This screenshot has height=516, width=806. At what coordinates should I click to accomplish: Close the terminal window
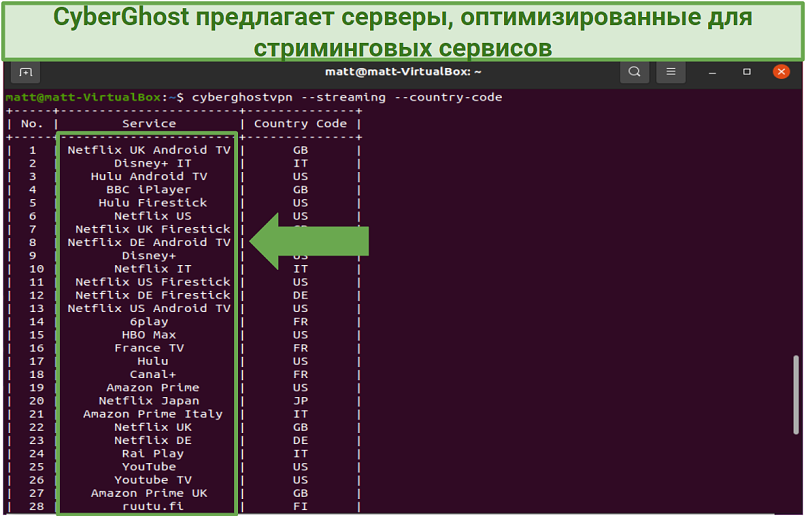pyautogui.click(x=781, y=72)
